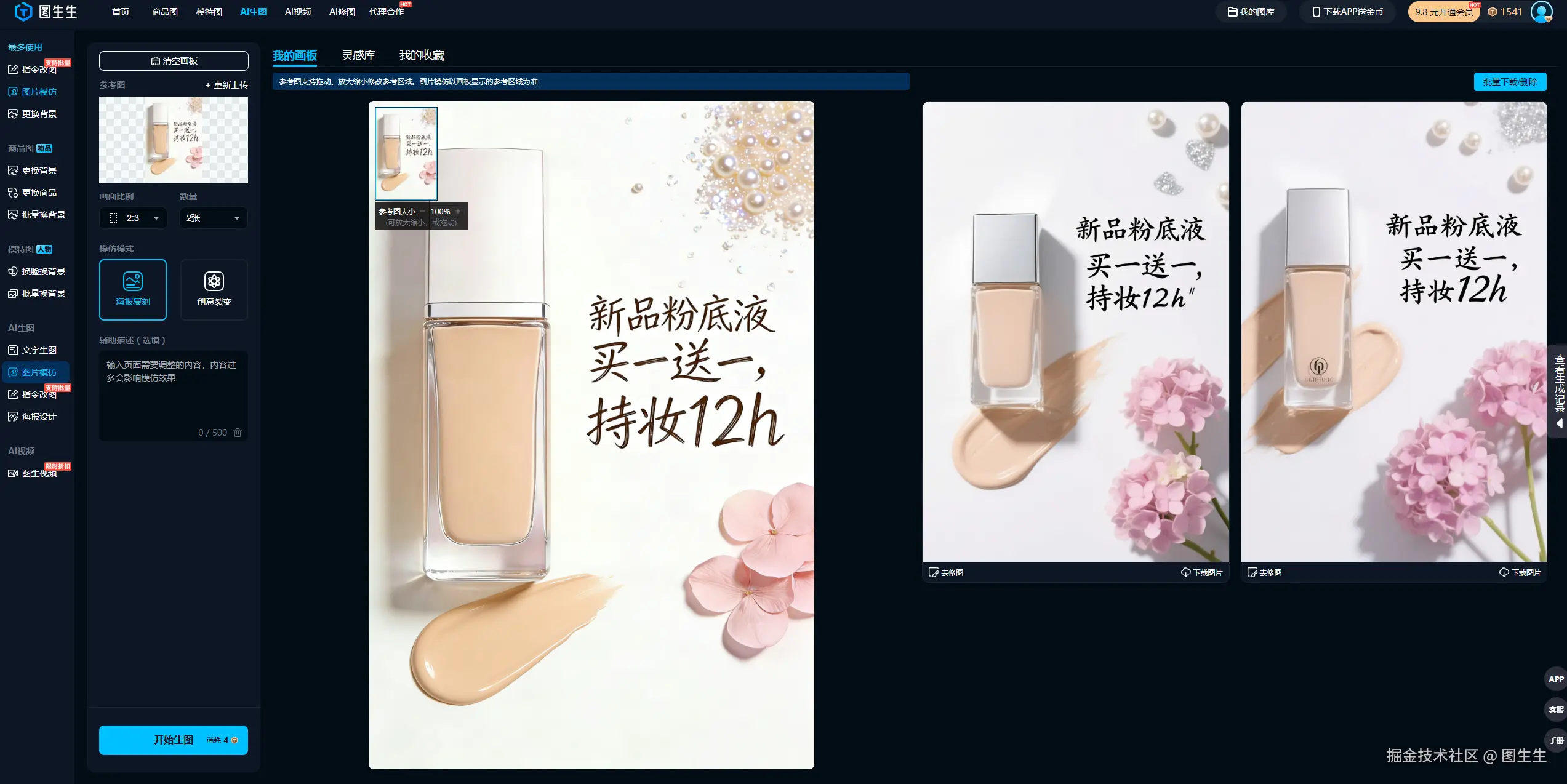The width and height of the screenshot is (1567, 784).
Task: Click the trash icon in 辅助描述 box
Action: (238, 433)
